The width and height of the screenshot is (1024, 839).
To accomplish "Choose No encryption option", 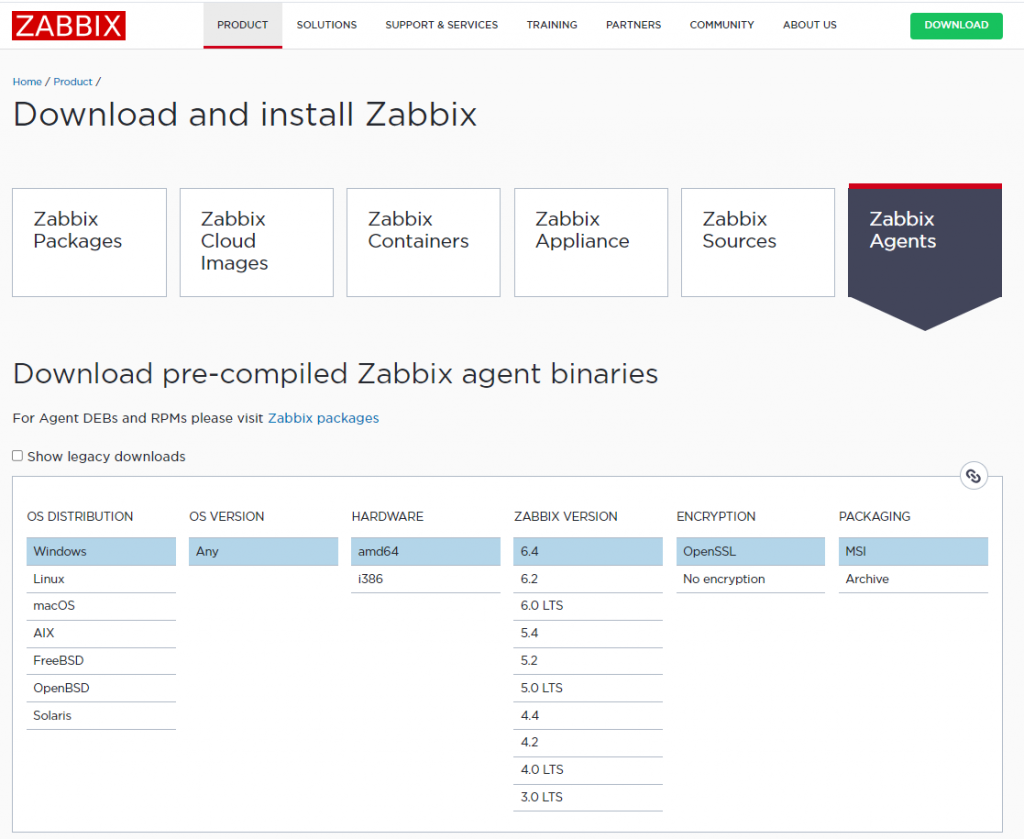I will tap(751, 579).
